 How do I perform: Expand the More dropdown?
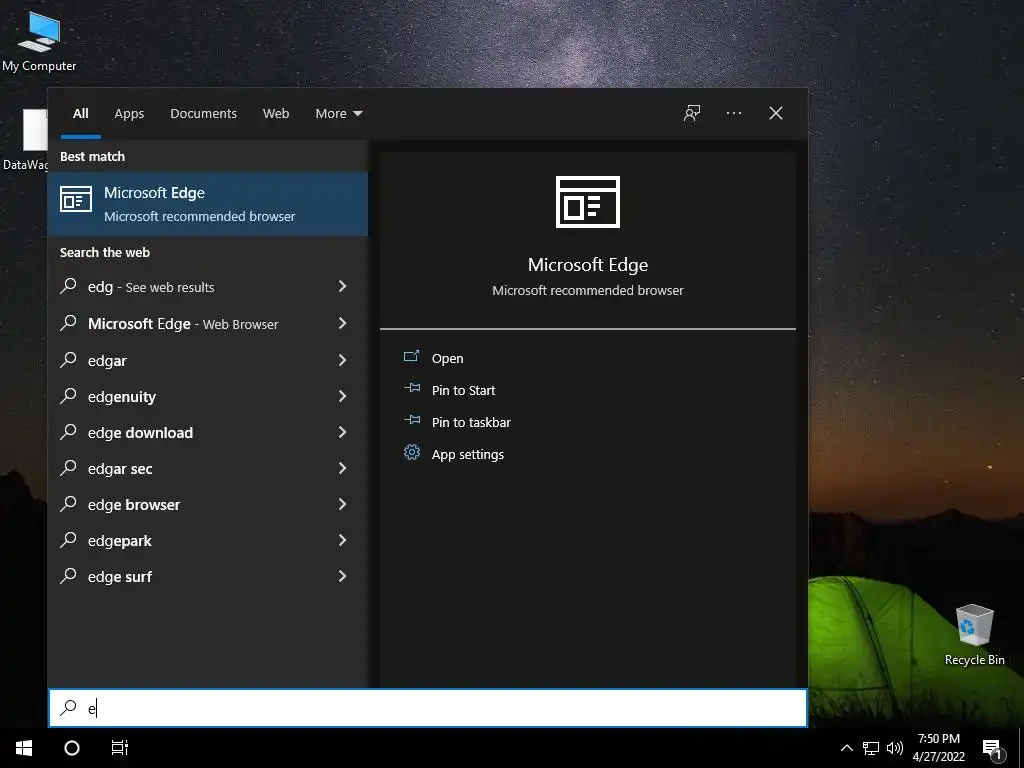pos(338,114)
